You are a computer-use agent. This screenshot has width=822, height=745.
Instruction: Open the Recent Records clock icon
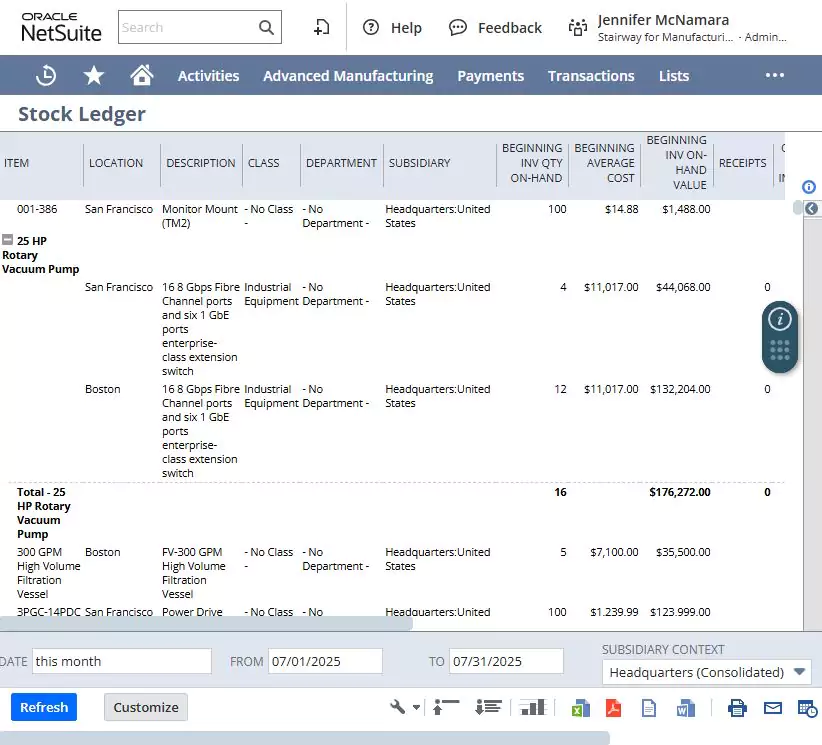[x=46, y=75]
